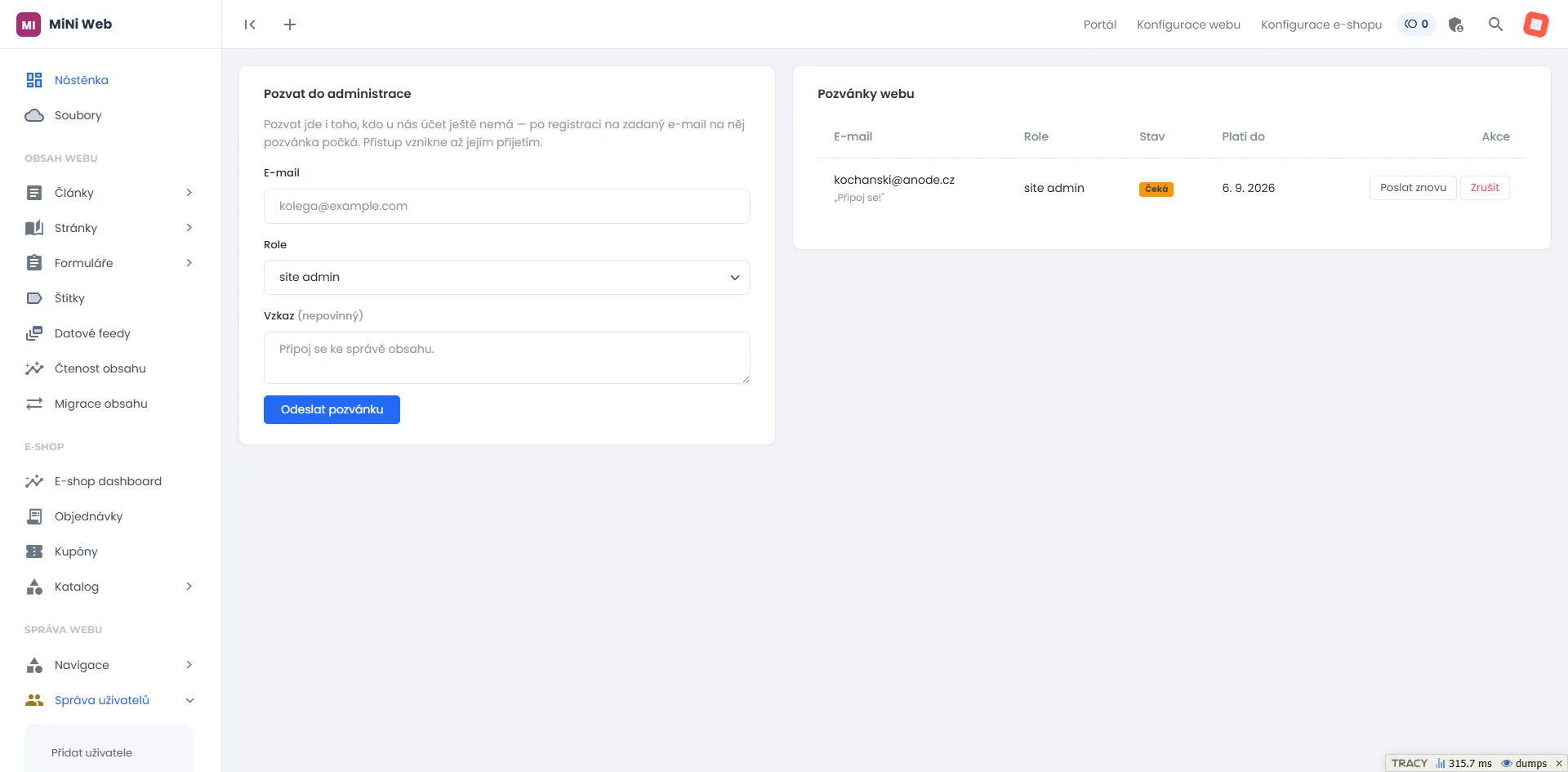Expand the Navigace submenu chevron
This screenshot has width=1568, height=772.
pos(189,665)
